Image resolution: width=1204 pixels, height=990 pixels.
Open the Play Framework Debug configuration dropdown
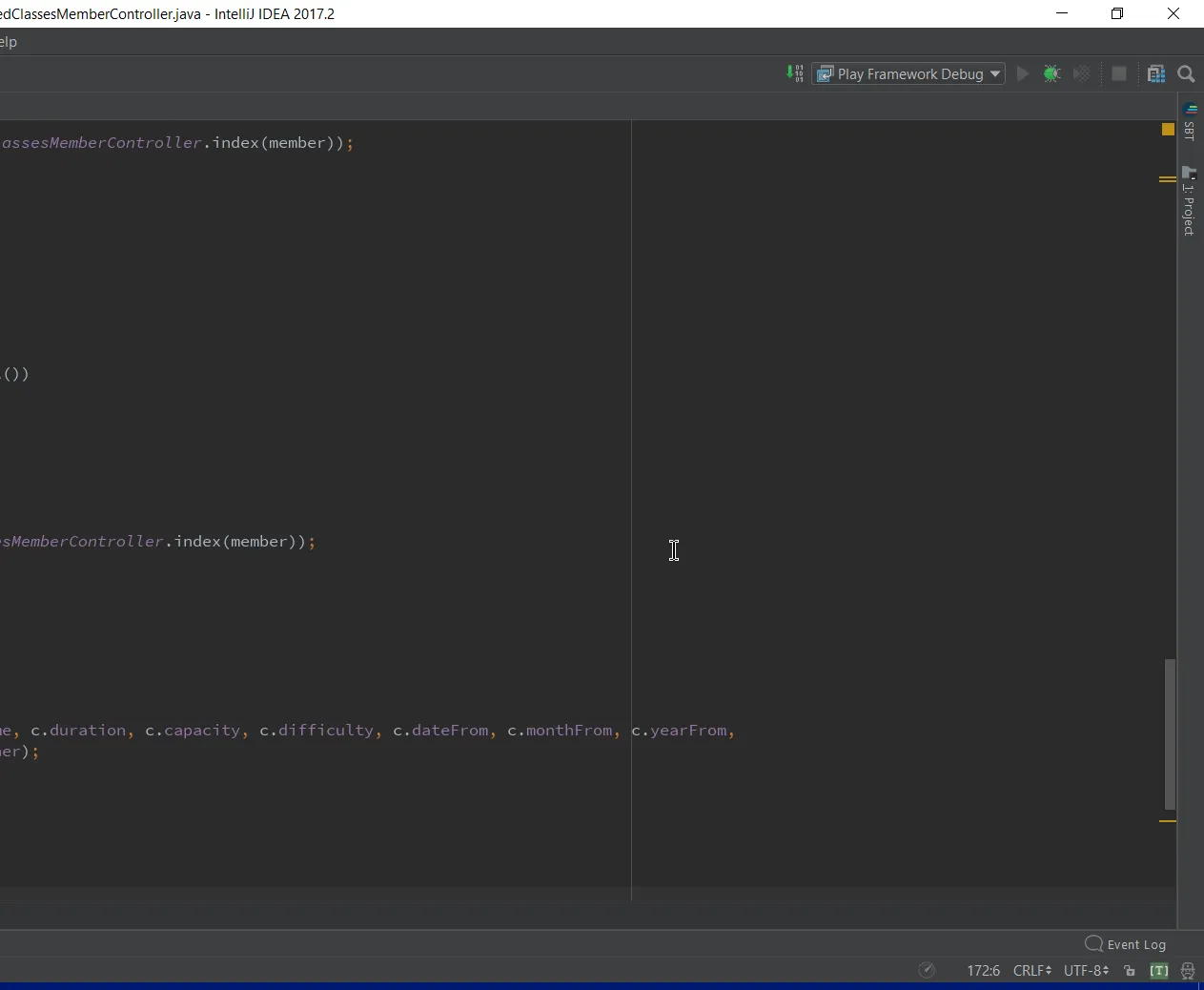[x=908, y=73]
